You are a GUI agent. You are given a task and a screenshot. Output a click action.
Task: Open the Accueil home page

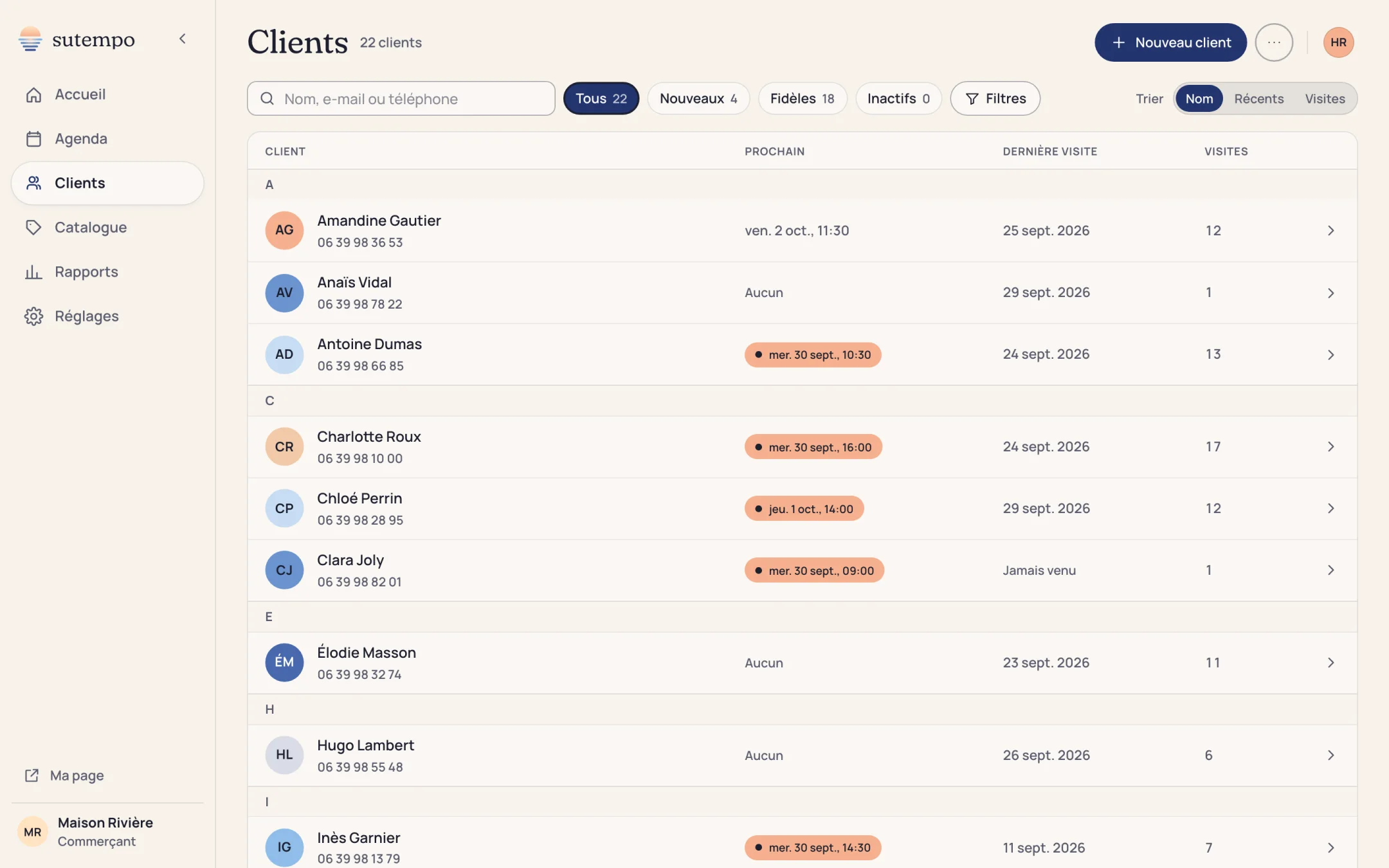pos(107,95)
